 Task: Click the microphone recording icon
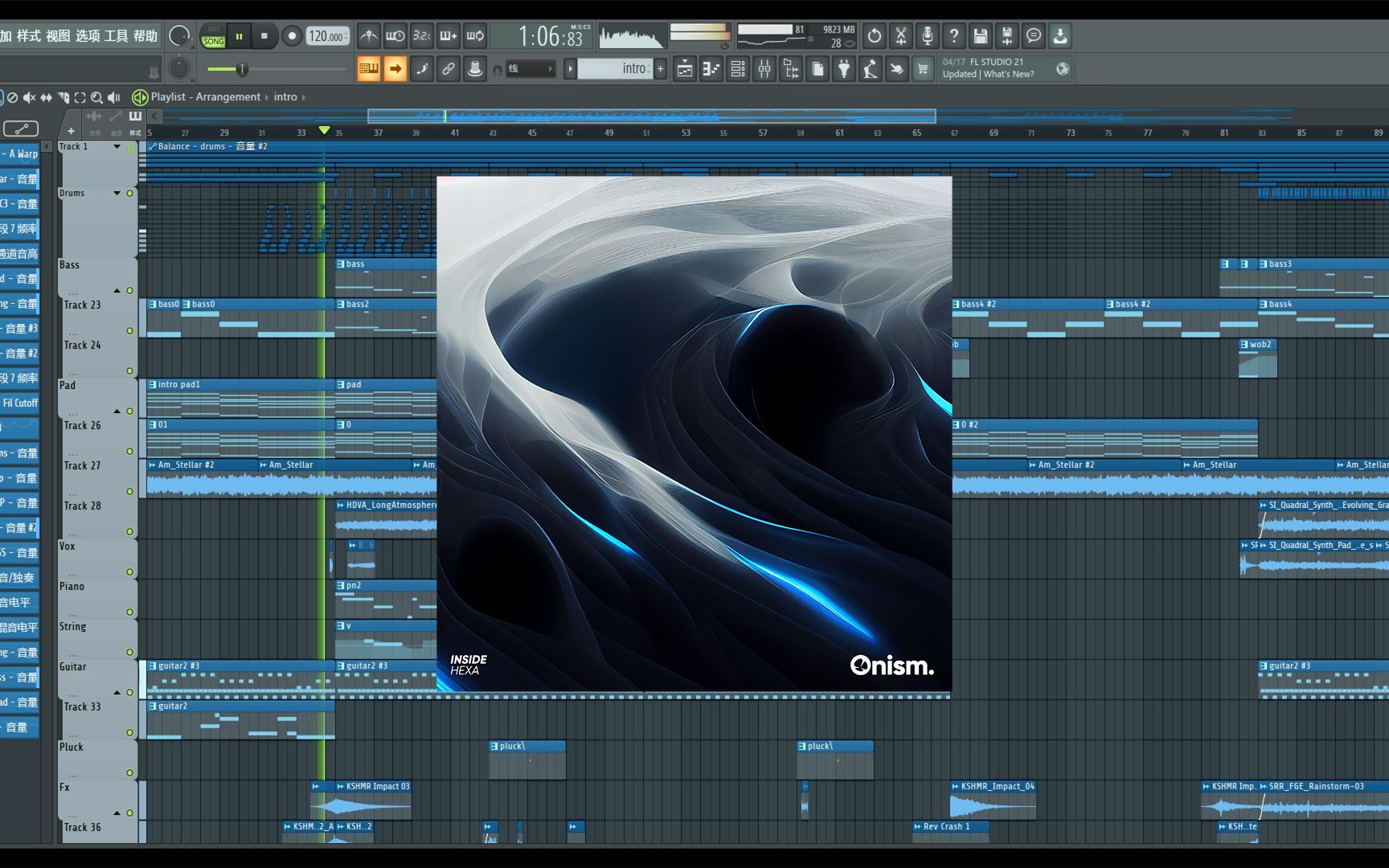click(927, 36)
